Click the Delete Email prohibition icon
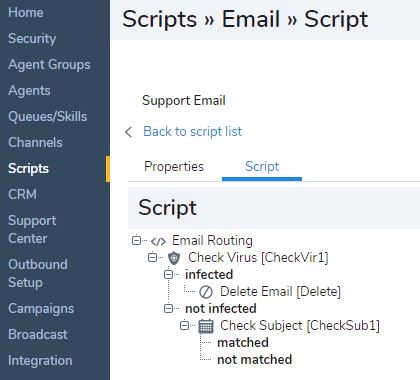The width and height of the screenshot is (420, 380). (206, 292)
